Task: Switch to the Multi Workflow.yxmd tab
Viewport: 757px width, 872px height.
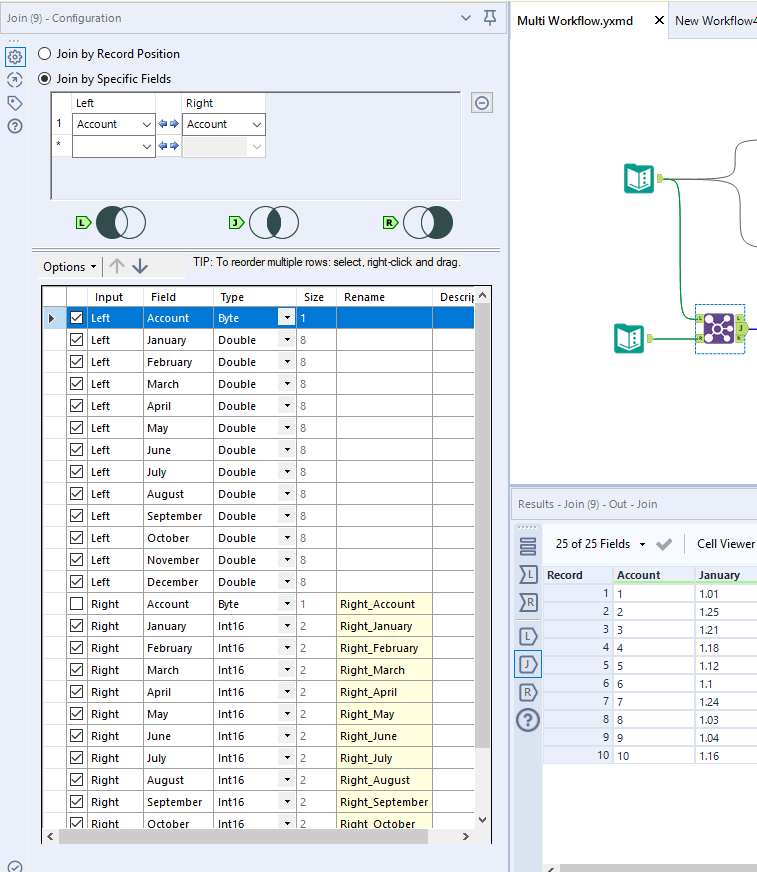Action: click(x=575, y=21)
